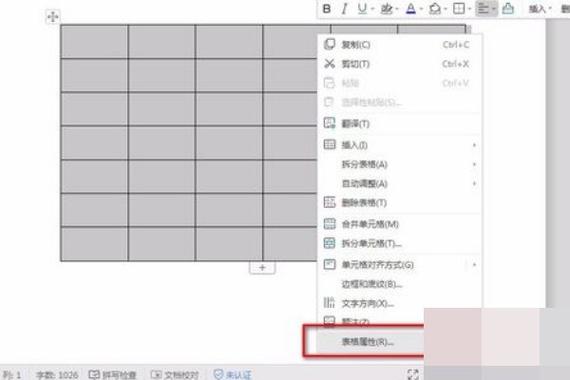Click the split cells icon in menu

coord(329,243)
